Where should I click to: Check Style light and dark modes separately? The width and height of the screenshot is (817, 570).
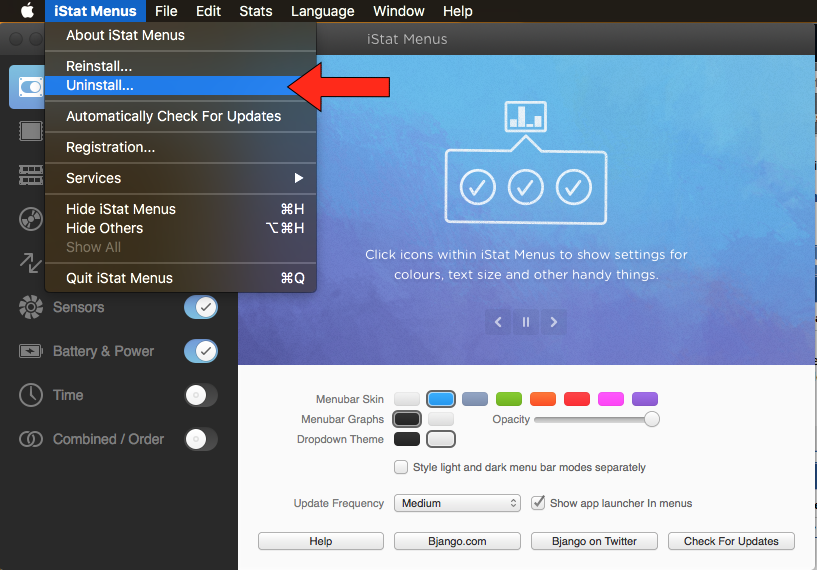pyautogui.click(x=401, y=467)
